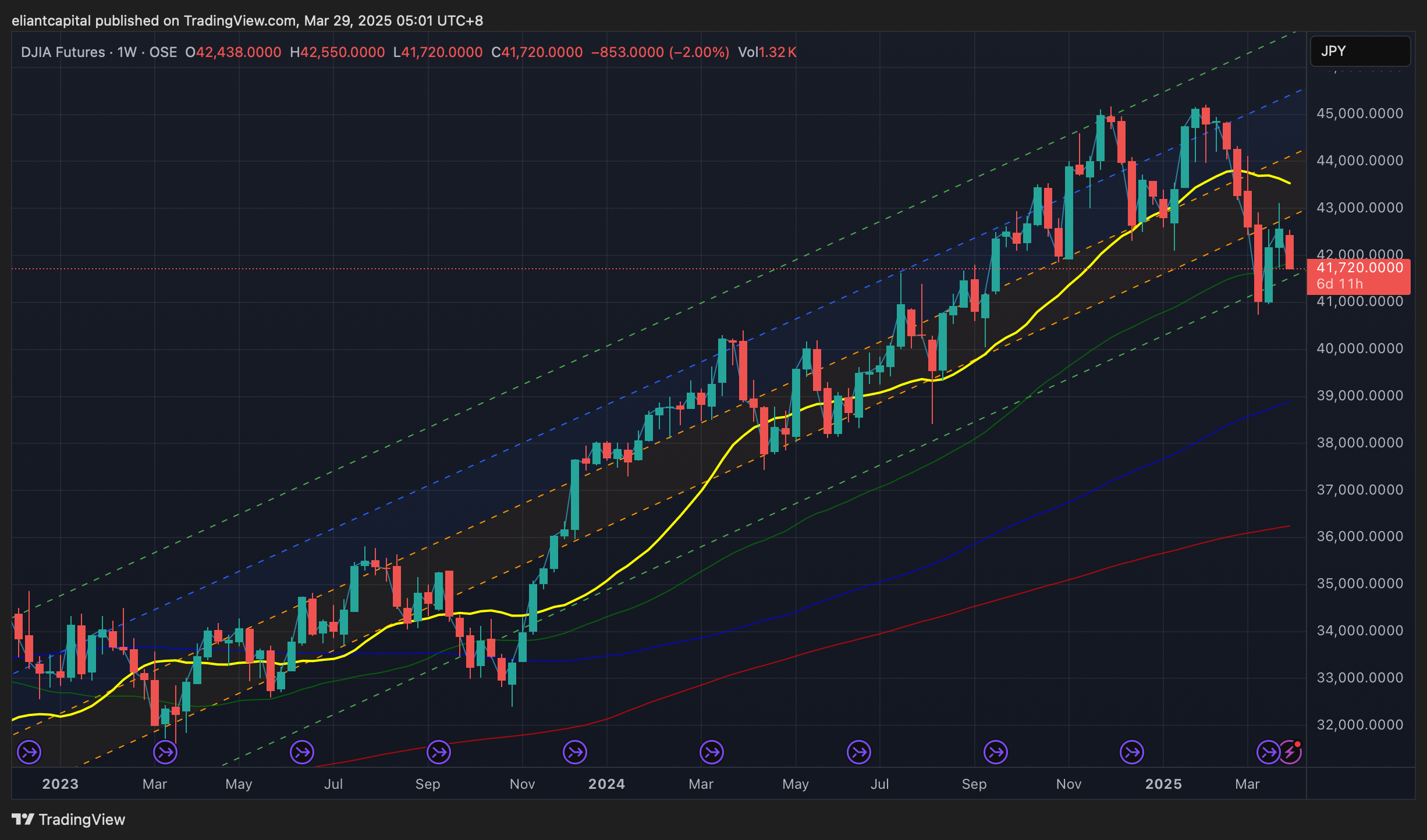Image resolution: width=1427 pixels, height=840 pixels.
Task: Click the rollover icon beside the lightning icon
Action: tap(1268, 752)
